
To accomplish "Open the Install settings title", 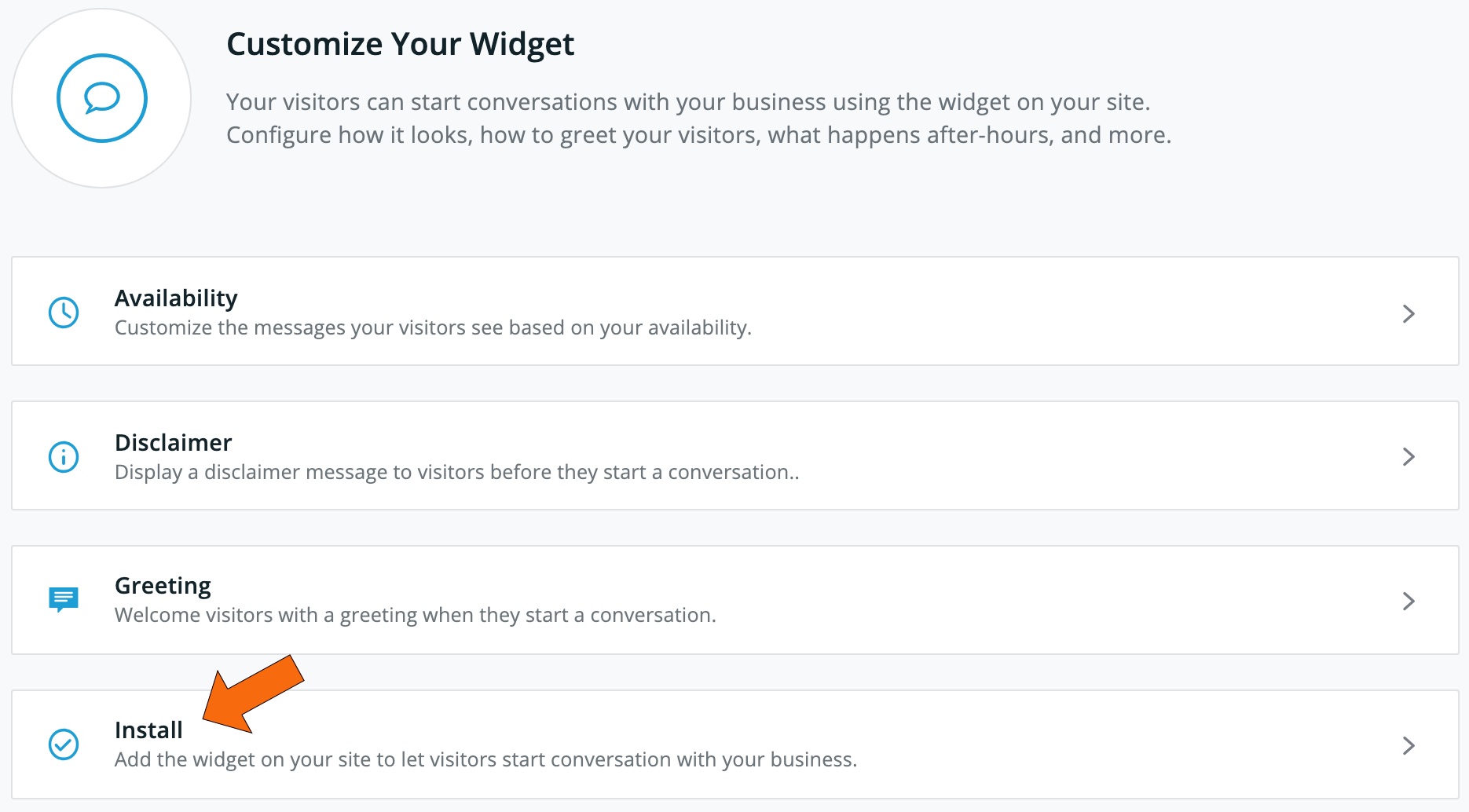I will click(x=148, y=730).
